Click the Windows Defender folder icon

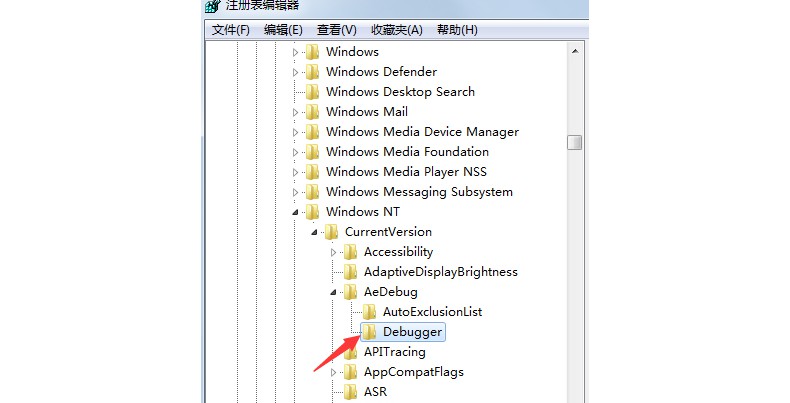point(312,72)
